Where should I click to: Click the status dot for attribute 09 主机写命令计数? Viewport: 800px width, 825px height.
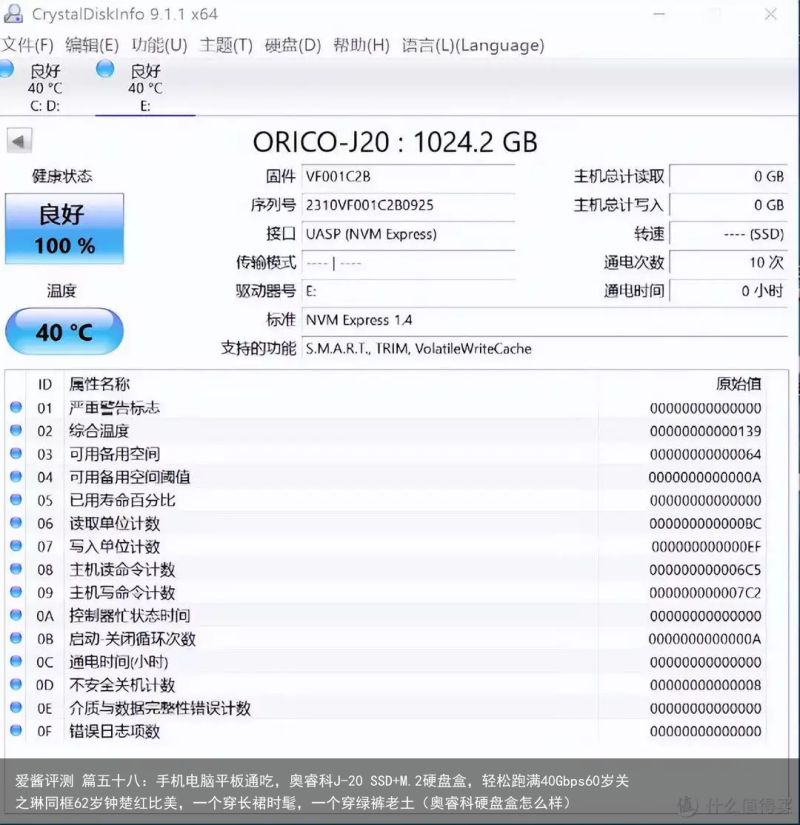[x=16, y=592]
